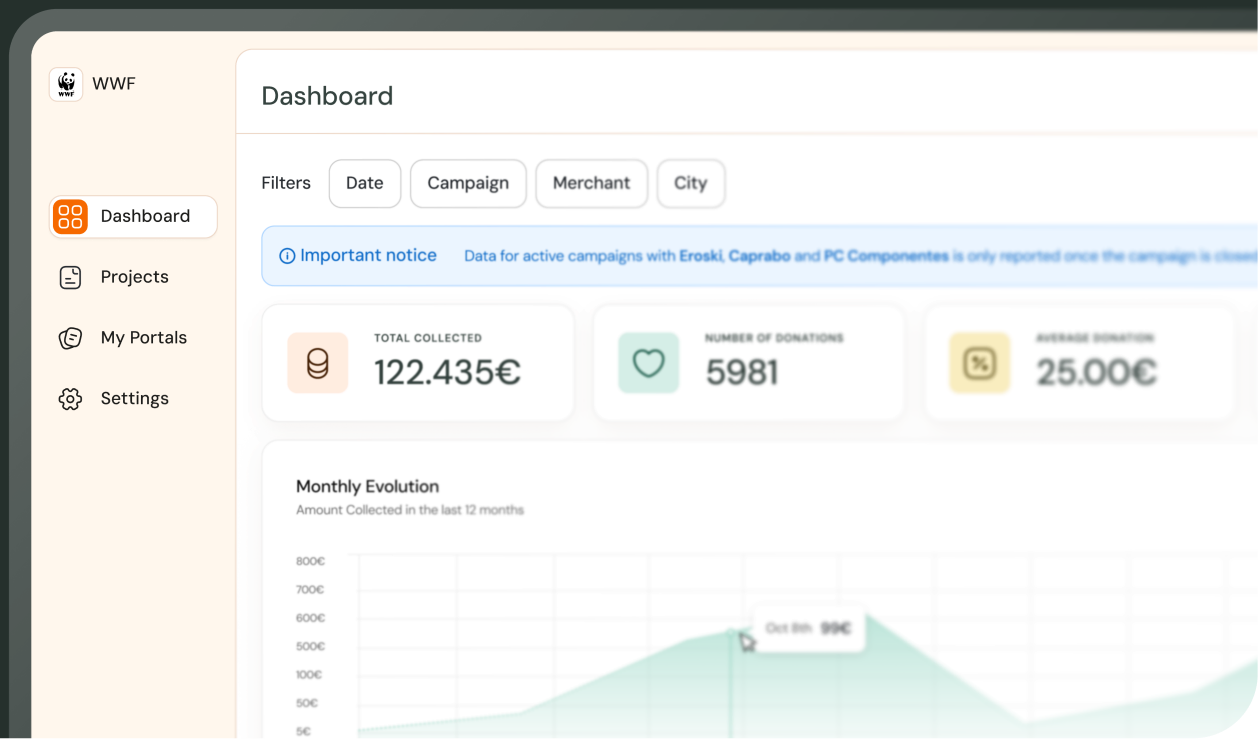Click the My Portals icon
The height and width of the screenshot is (739, 1258).
[70, 338]
